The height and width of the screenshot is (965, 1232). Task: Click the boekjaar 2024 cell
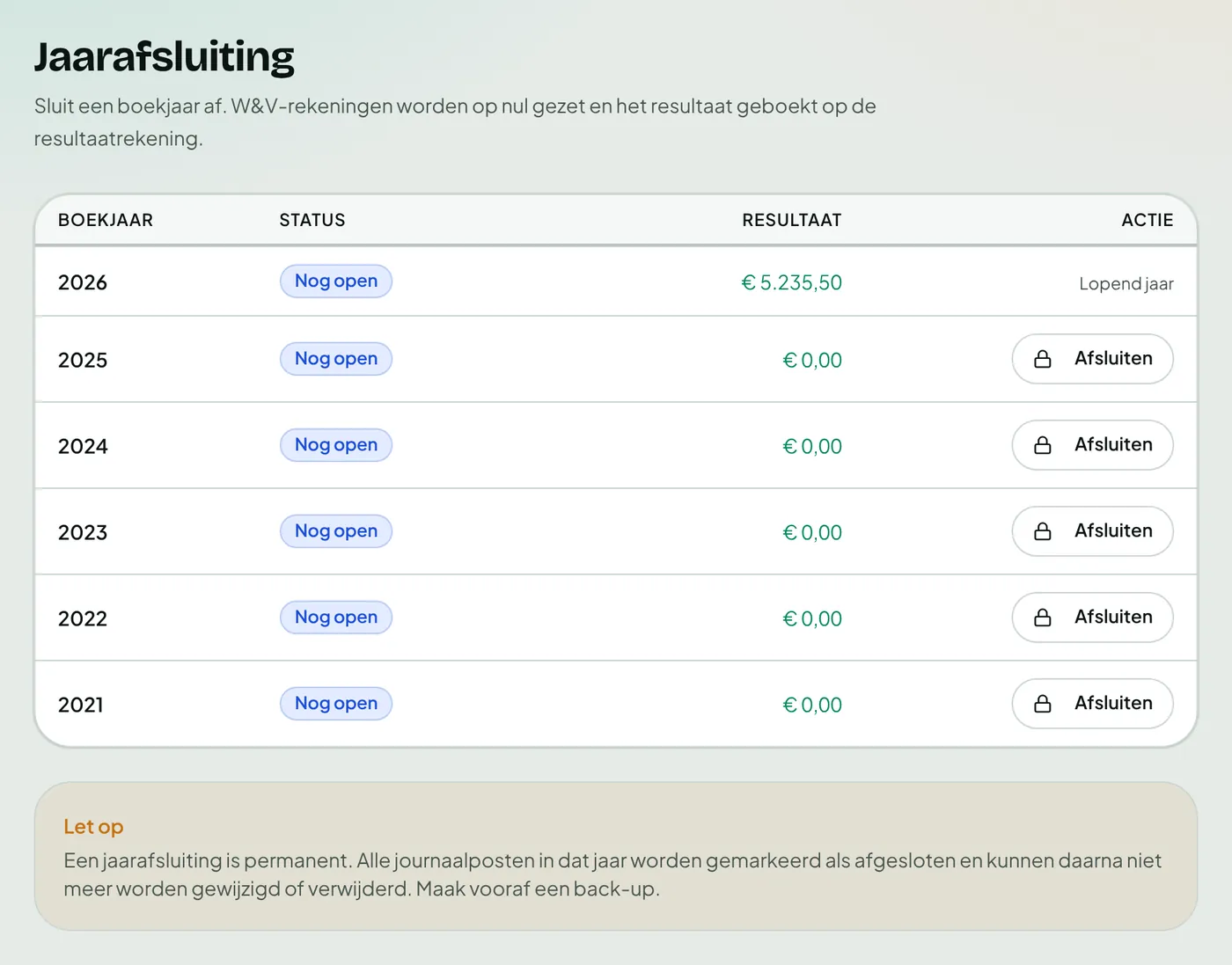(x=83, y=446)
